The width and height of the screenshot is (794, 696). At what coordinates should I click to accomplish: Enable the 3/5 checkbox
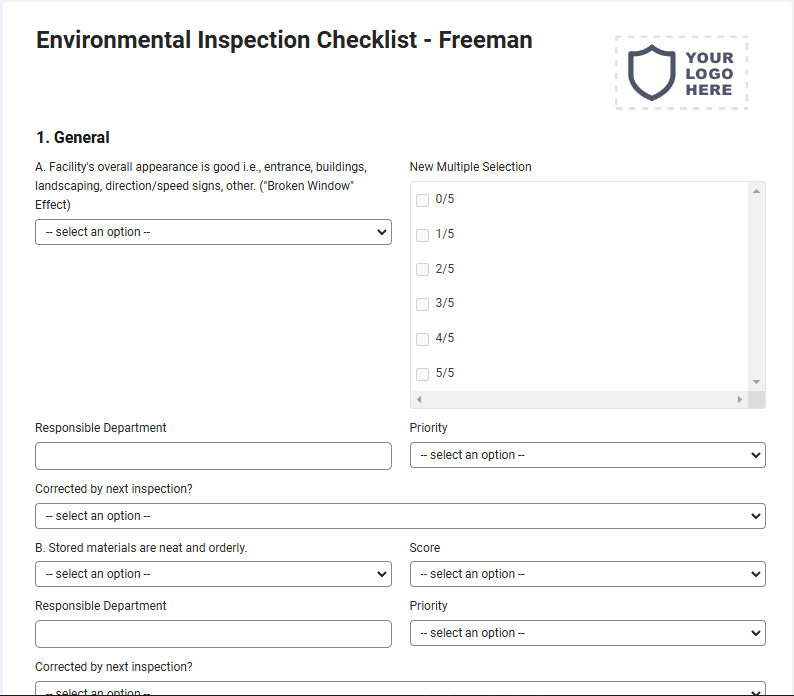[422, 304]
